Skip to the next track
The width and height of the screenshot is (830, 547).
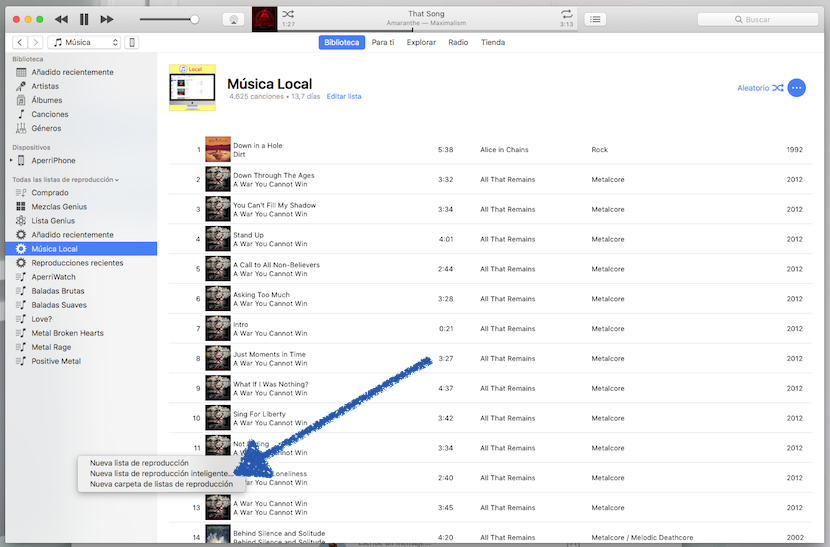(108, 19)
